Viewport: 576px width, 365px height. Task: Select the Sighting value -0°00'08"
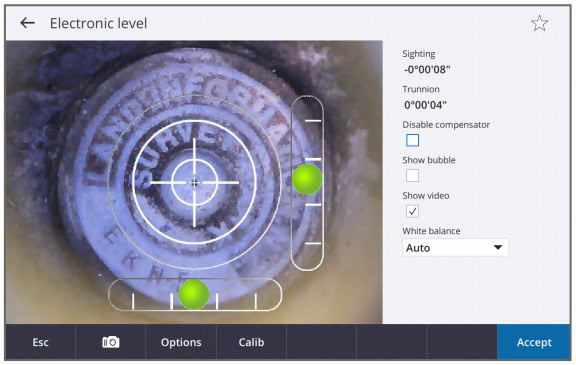click(427, 69)
